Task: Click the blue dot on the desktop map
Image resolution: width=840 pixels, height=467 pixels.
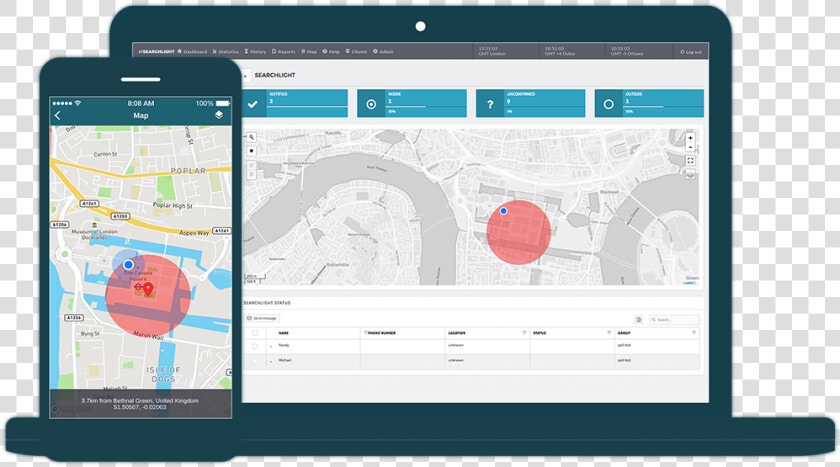Action: point(504,211)
